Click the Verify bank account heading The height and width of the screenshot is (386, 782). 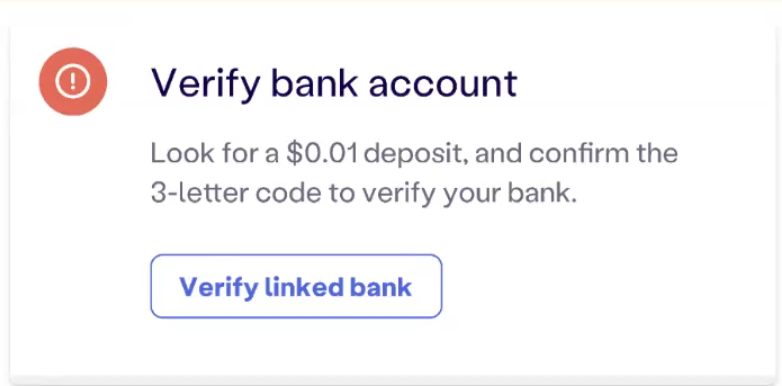(334, 84)
